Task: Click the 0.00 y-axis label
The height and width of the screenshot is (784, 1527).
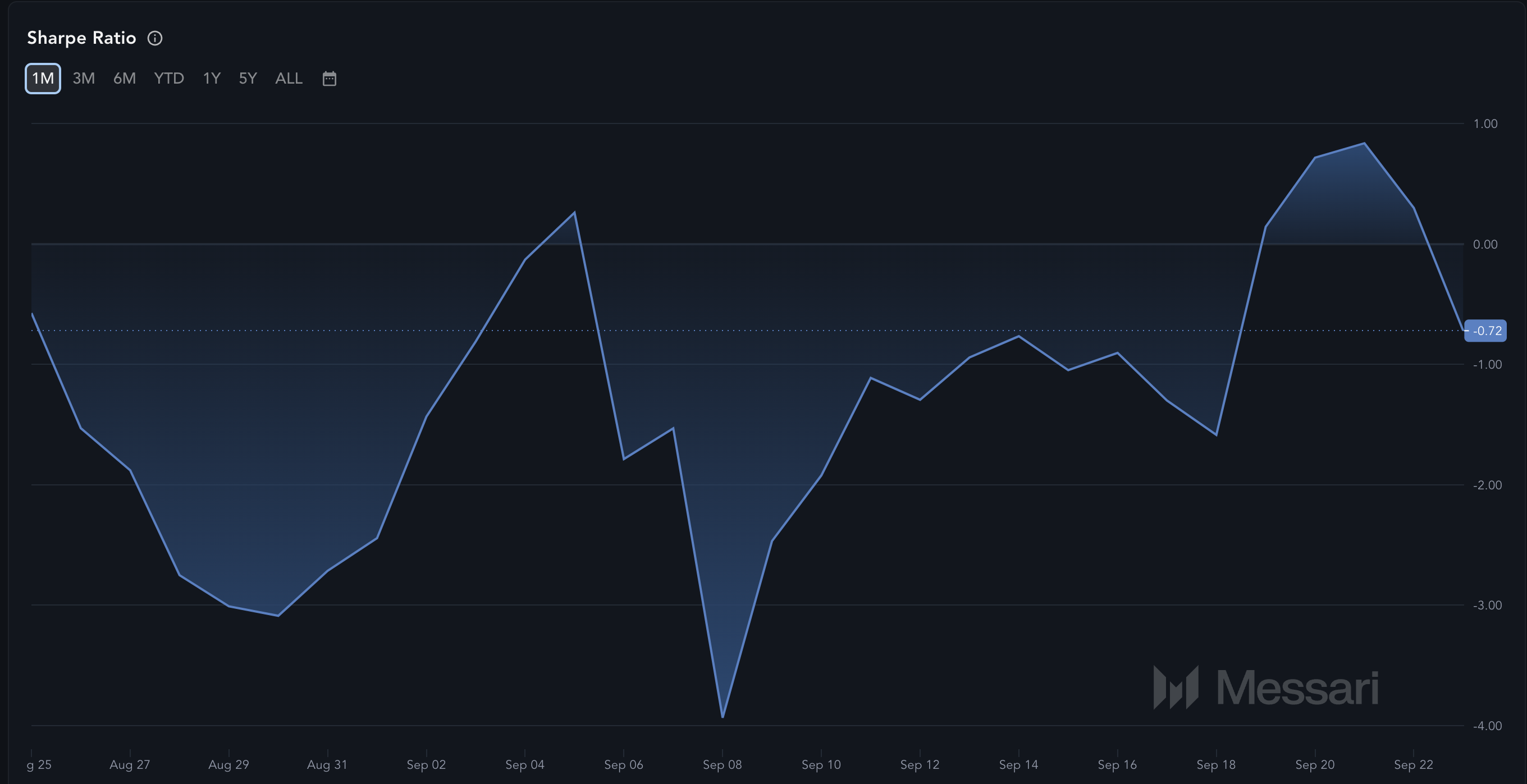Action: click(1485, 244)
